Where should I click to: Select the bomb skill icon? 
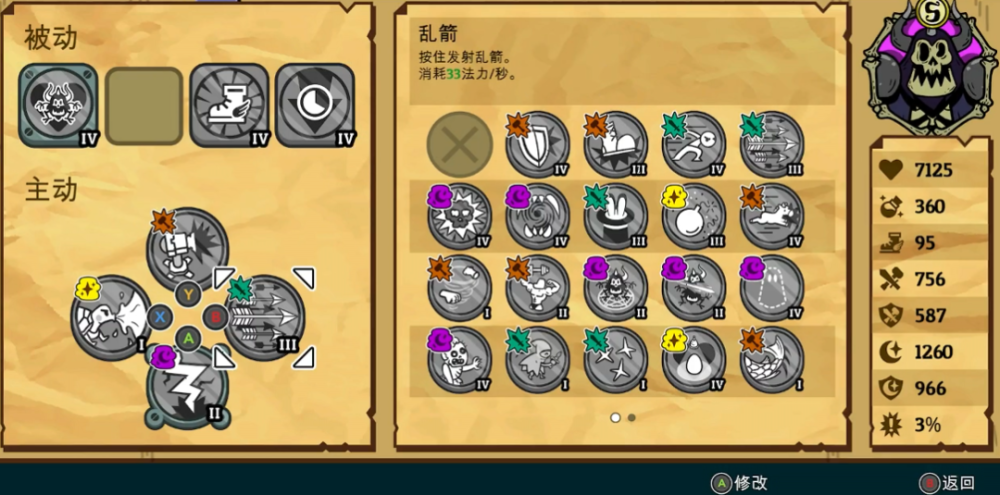point(693,217)
